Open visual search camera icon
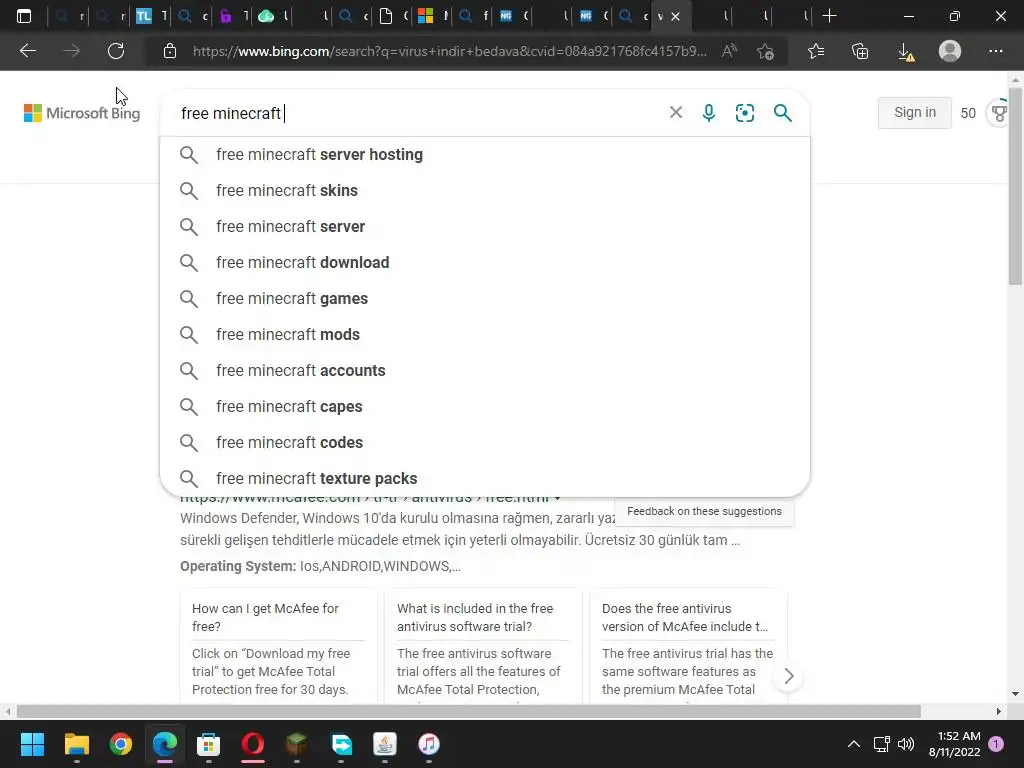Screen dimensions: 1024x768 (x=745, y=113)
